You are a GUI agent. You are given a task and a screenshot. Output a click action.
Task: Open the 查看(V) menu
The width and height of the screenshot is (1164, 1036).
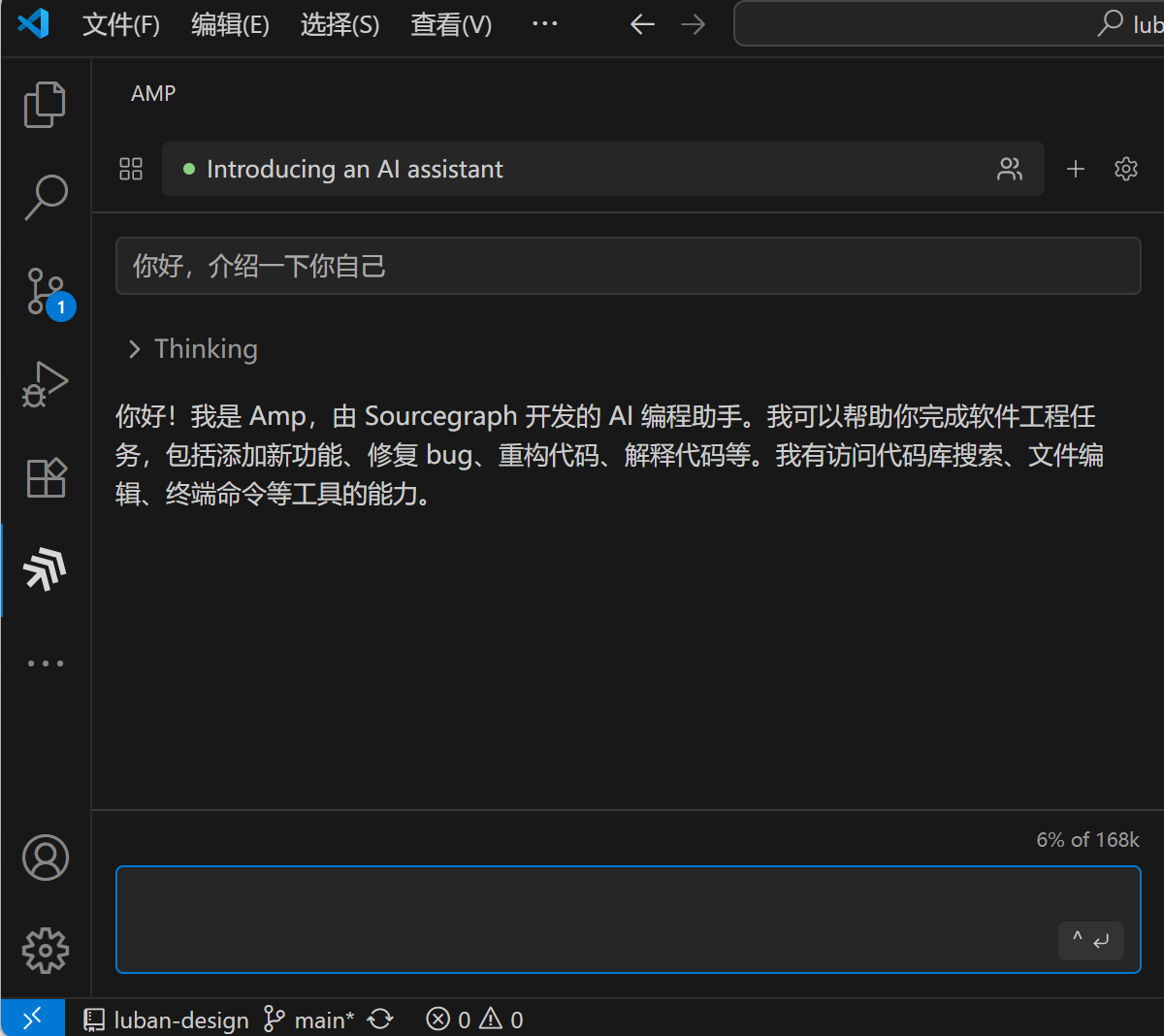coord(450,24)
